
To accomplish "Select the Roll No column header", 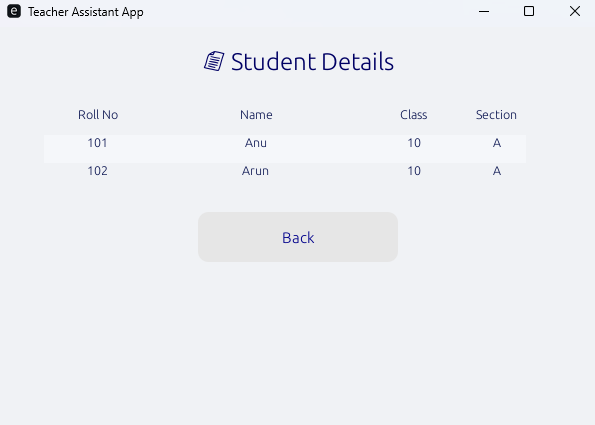I will tap(98, 115).
